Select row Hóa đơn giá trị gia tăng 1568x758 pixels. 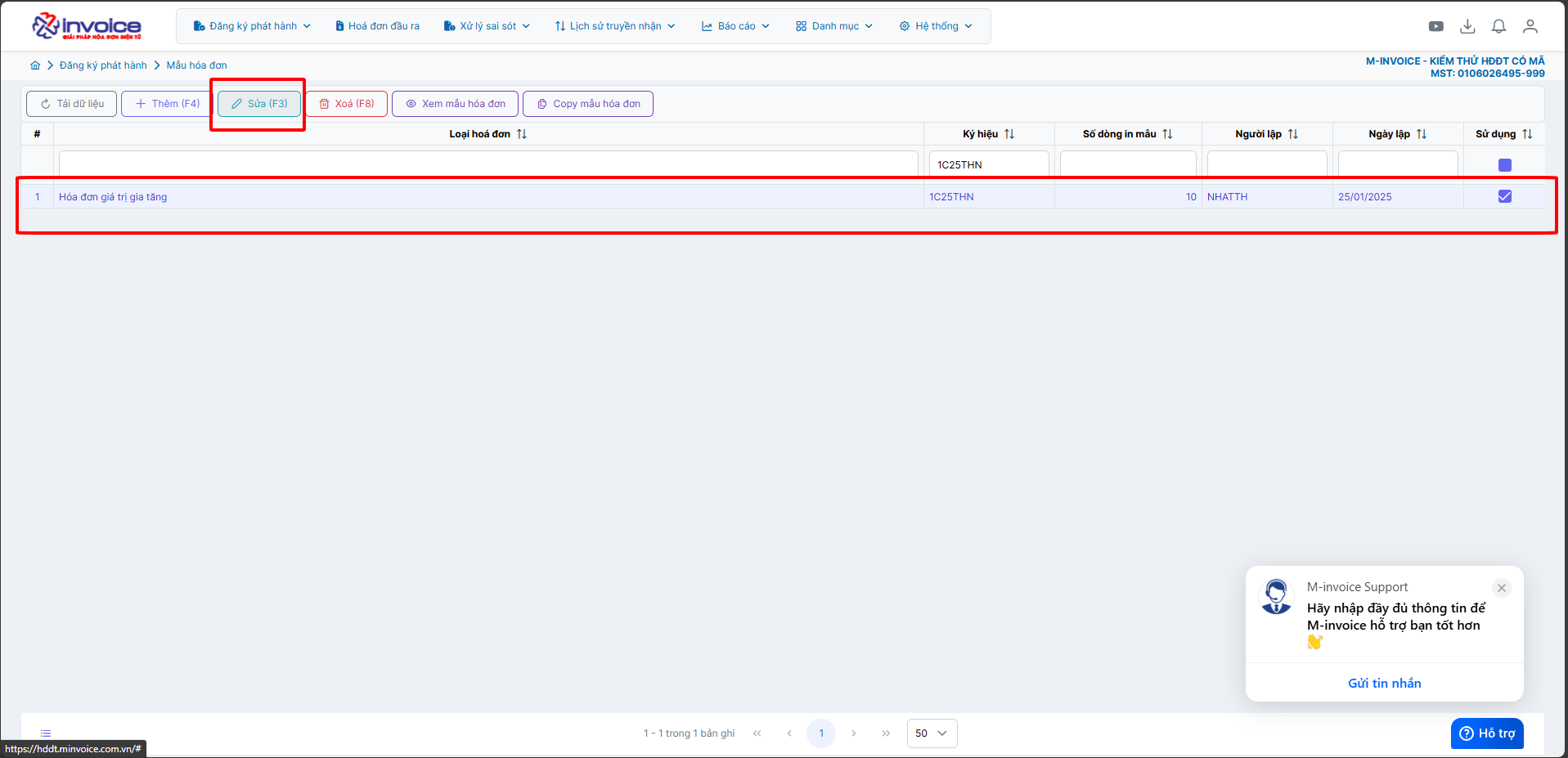(x=783, y=196)
